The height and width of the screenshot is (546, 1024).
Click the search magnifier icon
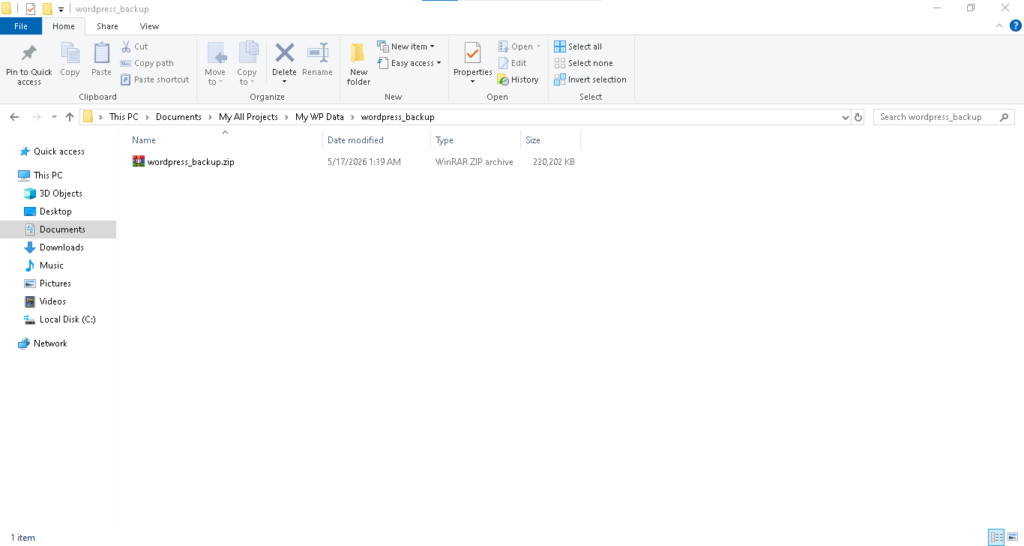(x=1004, y=117)
